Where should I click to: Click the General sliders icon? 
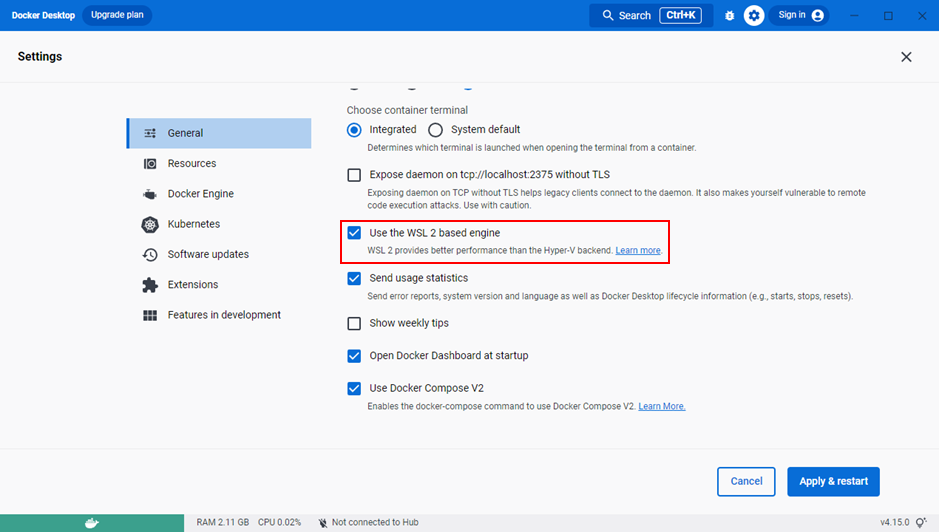(x=150, y=133)
